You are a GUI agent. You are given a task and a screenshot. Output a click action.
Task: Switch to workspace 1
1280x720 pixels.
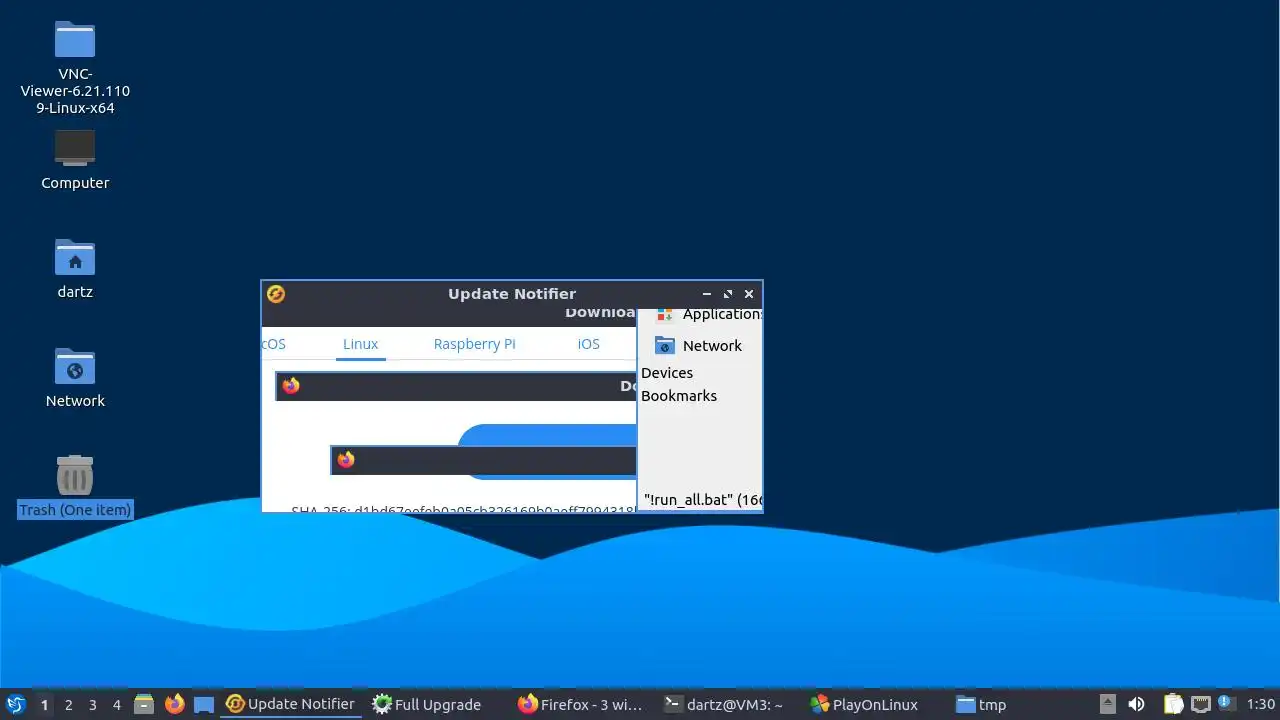coord(44,704)
